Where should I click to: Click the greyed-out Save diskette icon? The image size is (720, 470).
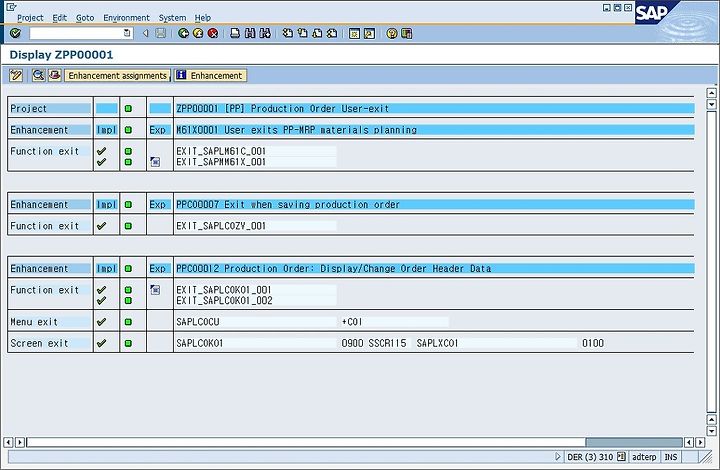[160, 33]
